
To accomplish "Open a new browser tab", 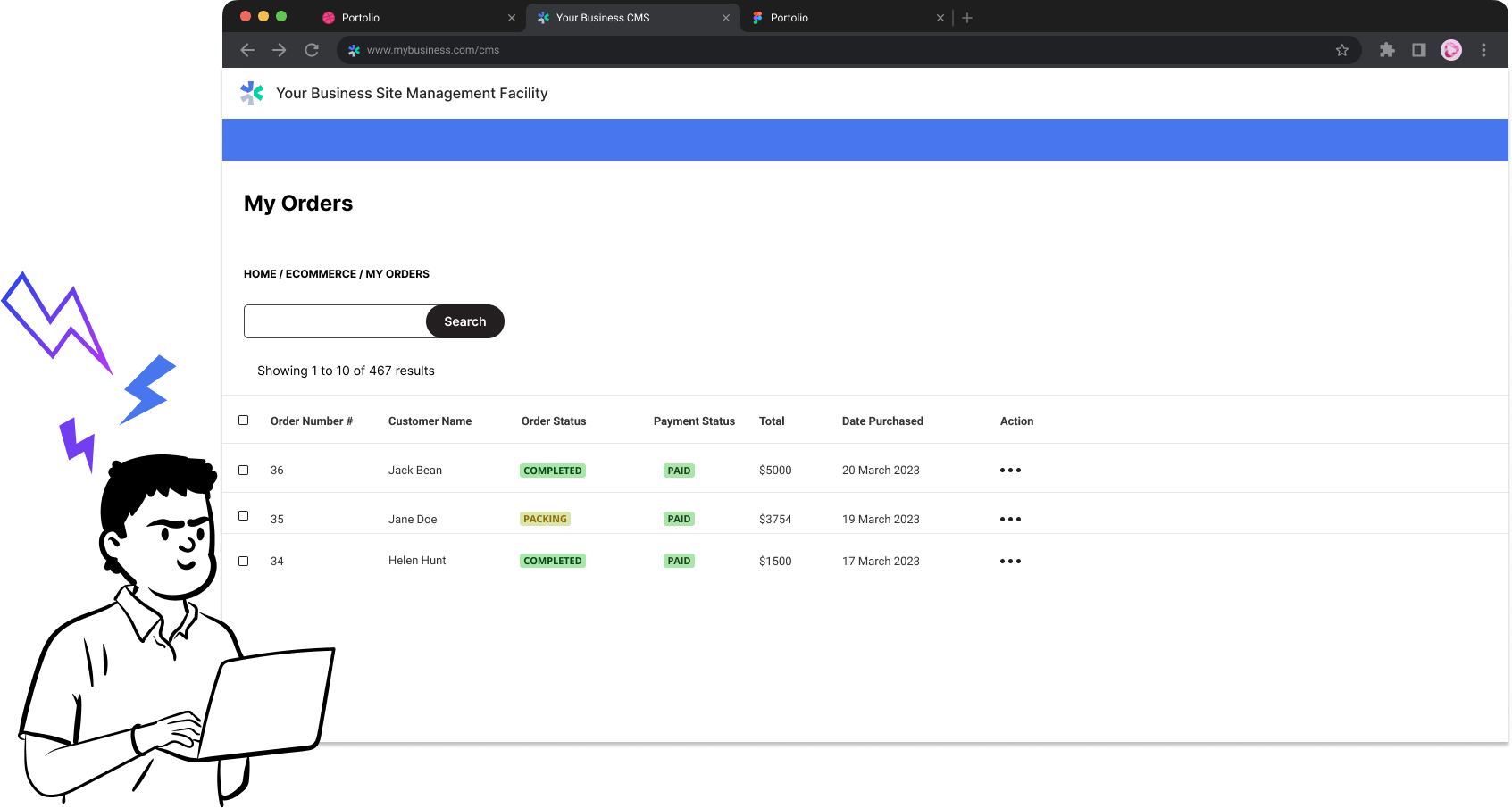I will tap(967, 18).
